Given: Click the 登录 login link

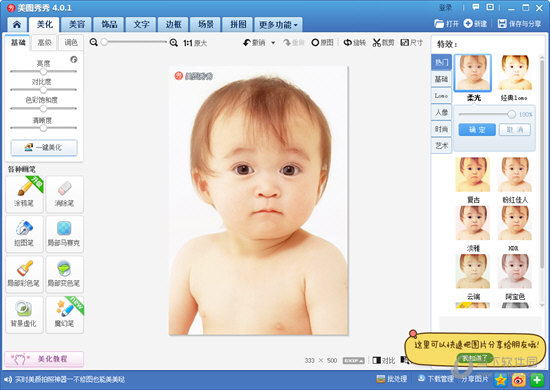Looking at the screenshot, I should click(x=445, y=7).
